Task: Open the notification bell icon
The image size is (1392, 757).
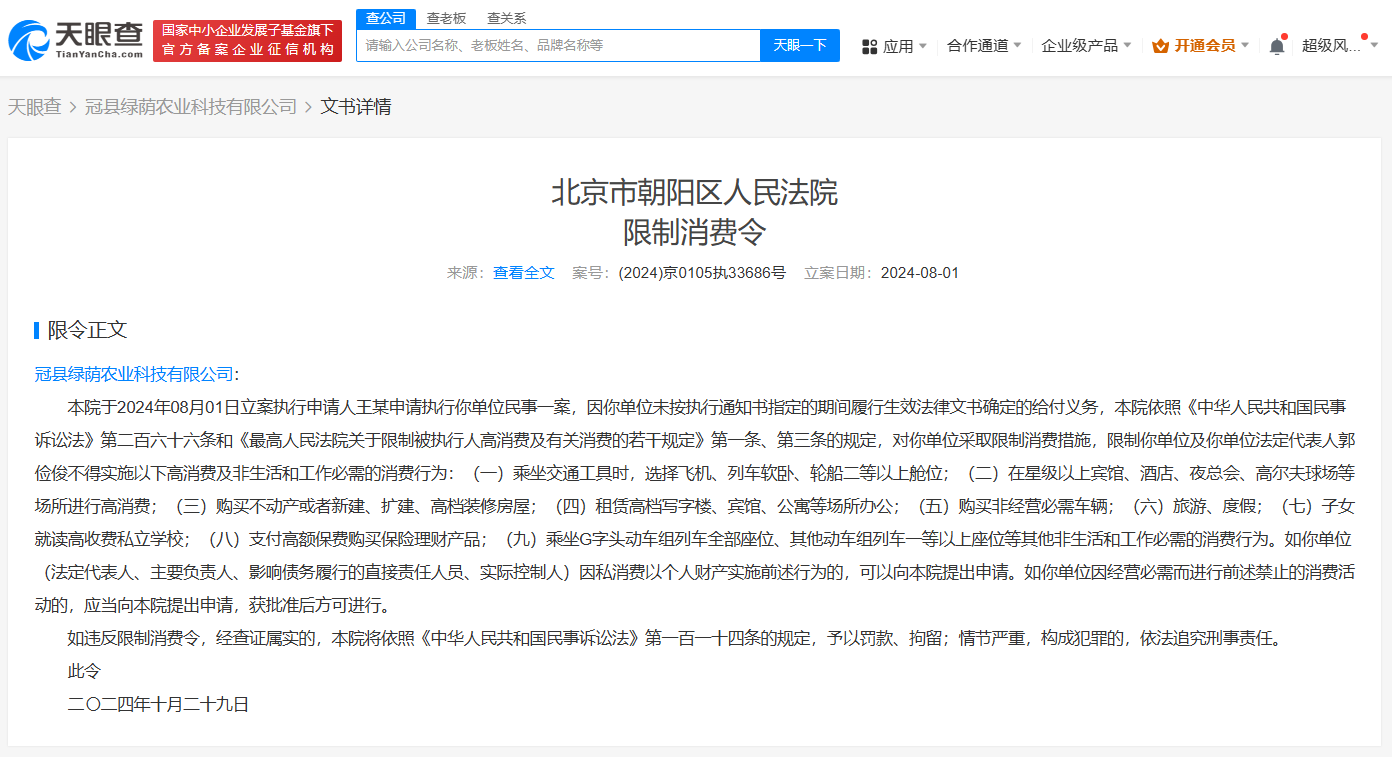Action: 1277,46
